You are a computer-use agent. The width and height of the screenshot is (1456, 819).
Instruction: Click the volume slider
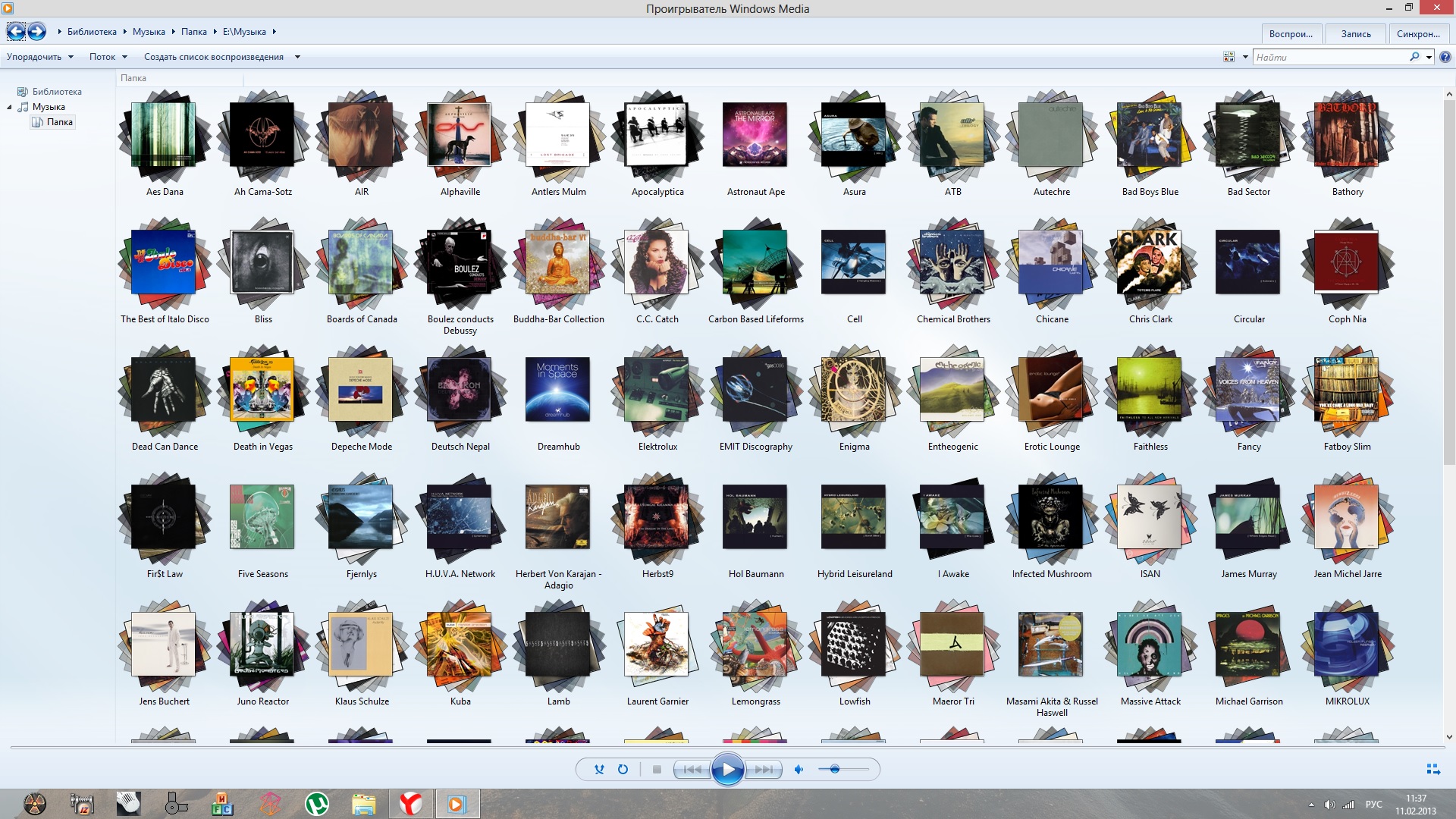pos(844,769)
